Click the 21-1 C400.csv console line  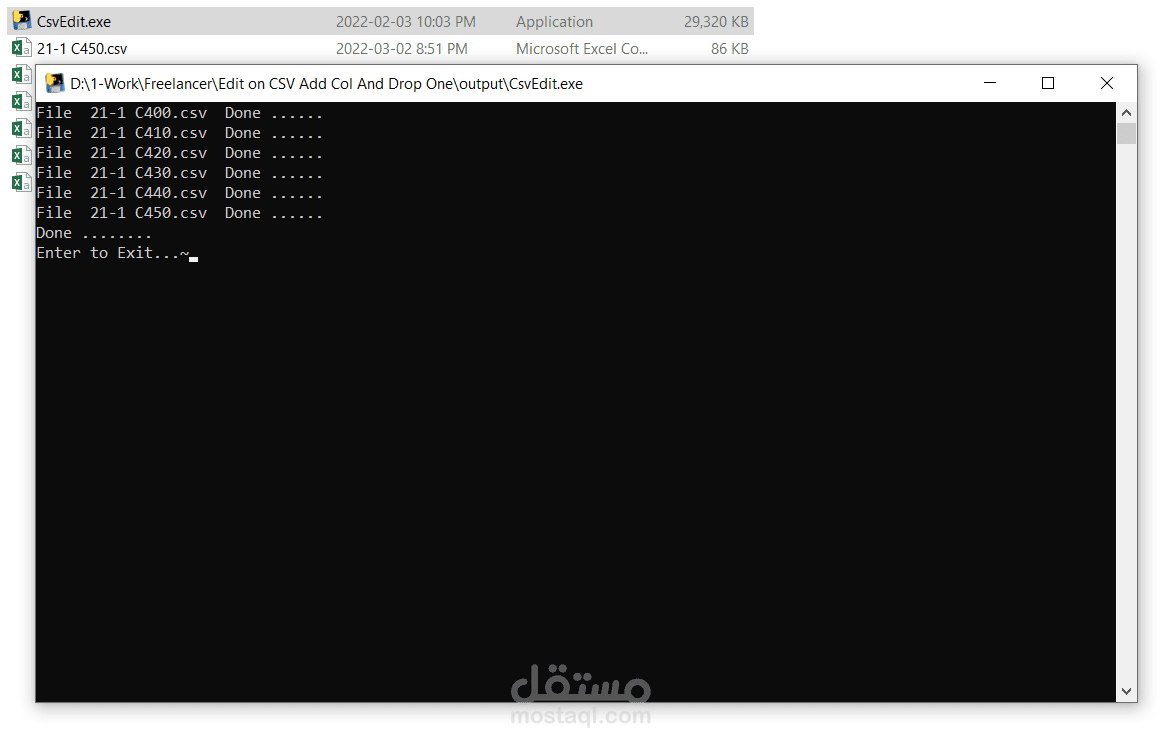pyautogui.click(x=179, y=113)
